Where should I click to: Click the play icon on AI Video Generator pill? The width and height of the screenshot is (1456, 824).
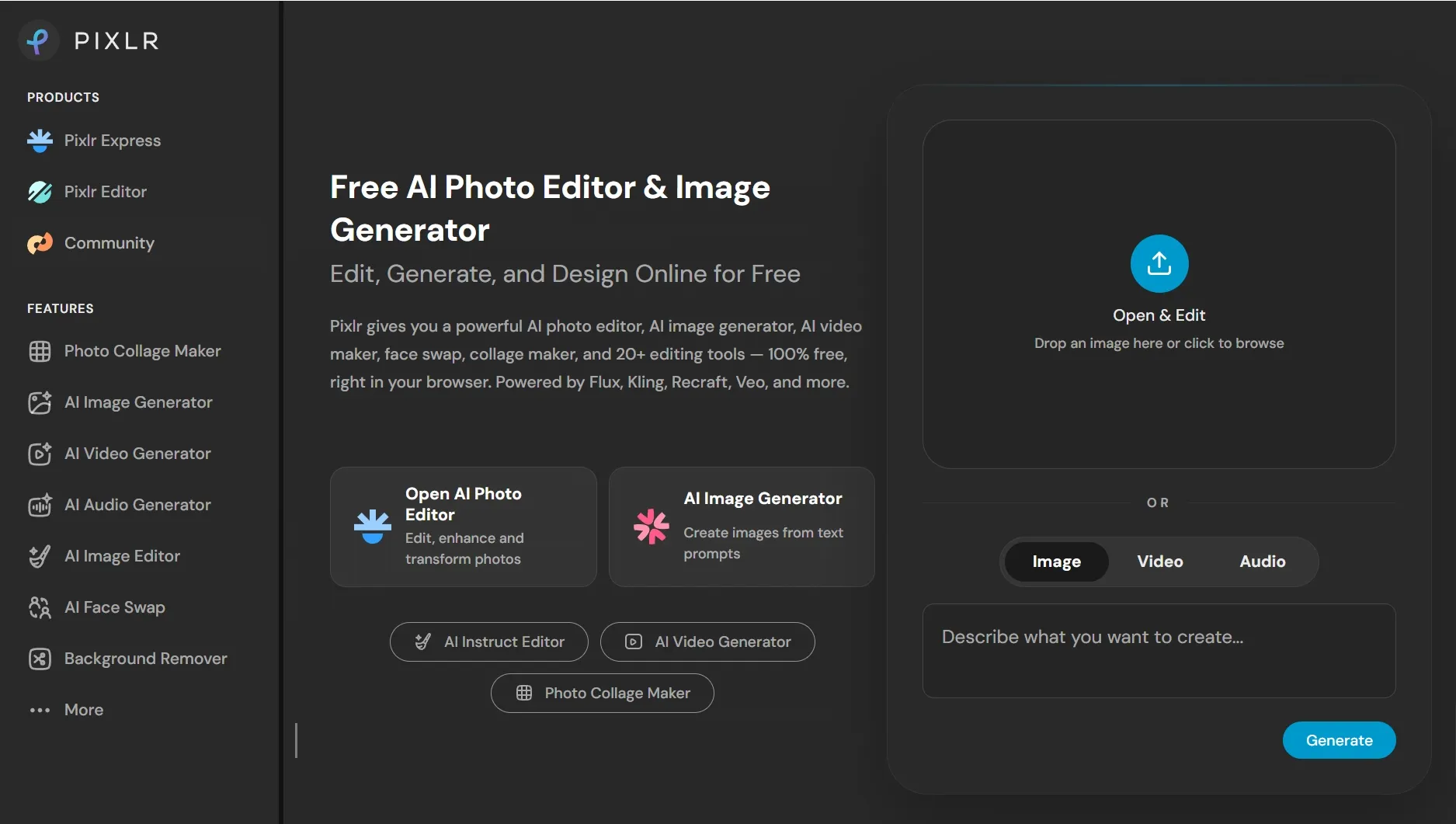coord(634,641)
